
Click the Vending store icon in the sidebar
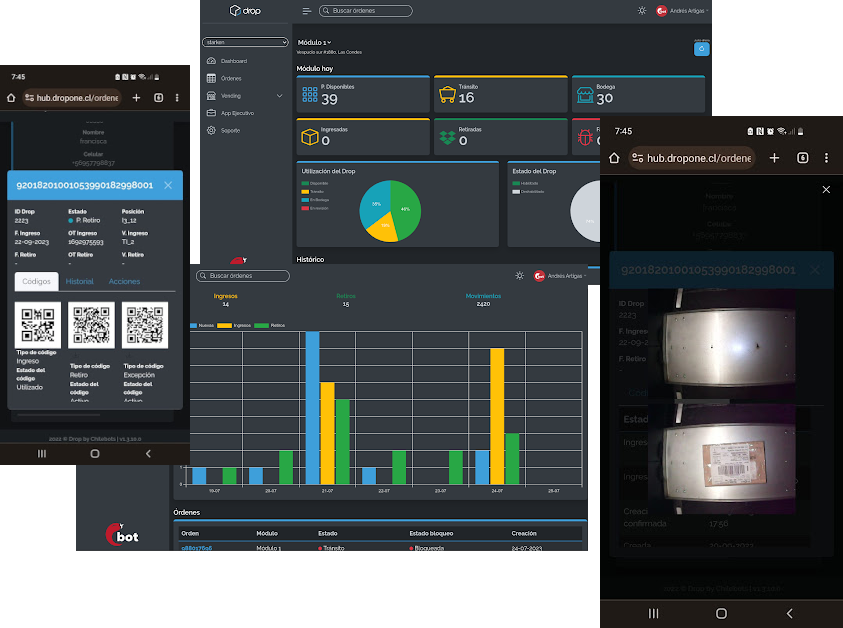coord(211,96)
